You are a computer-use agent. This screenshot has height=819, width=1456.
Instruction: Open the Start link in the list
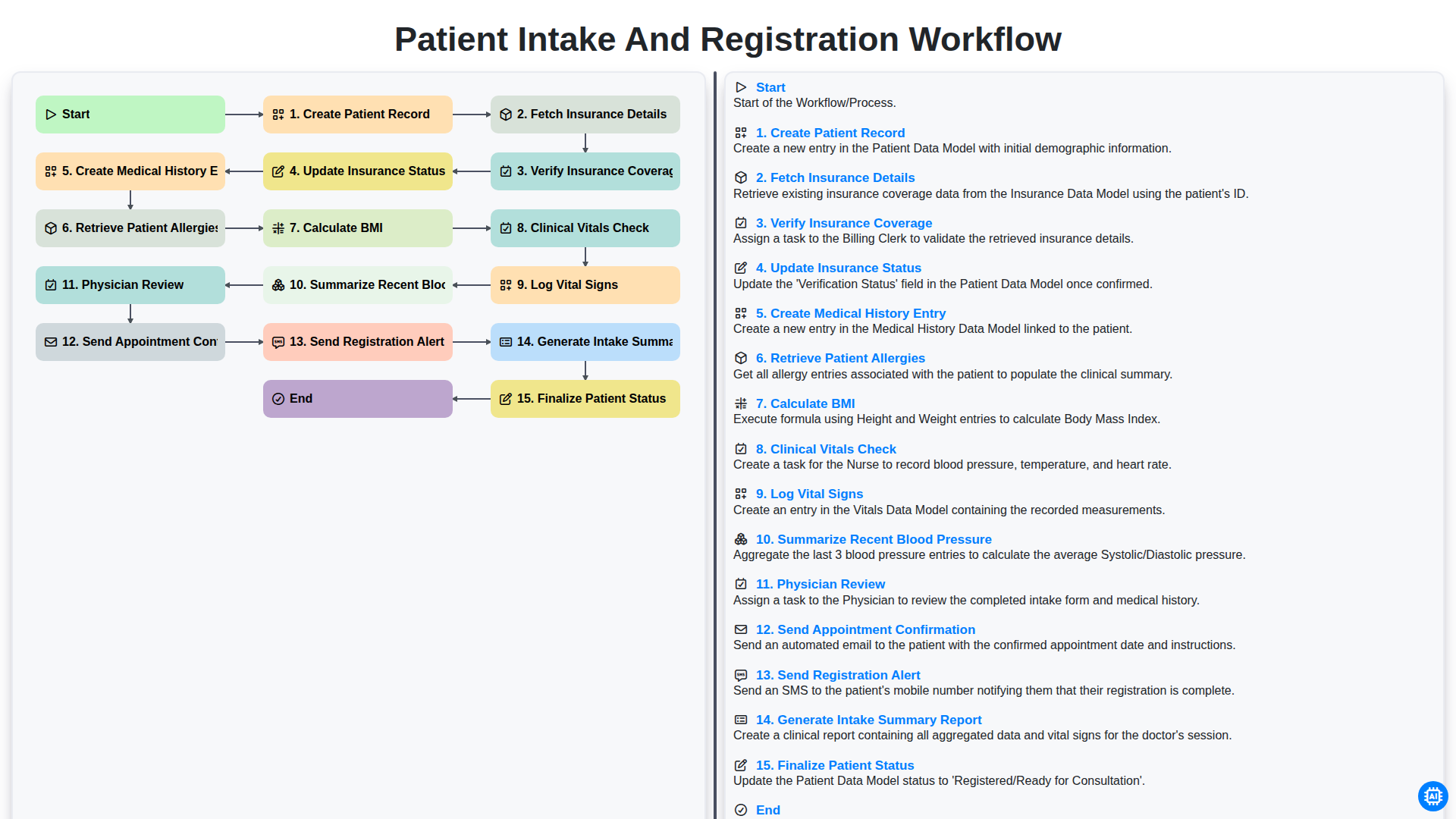(770, 87)
